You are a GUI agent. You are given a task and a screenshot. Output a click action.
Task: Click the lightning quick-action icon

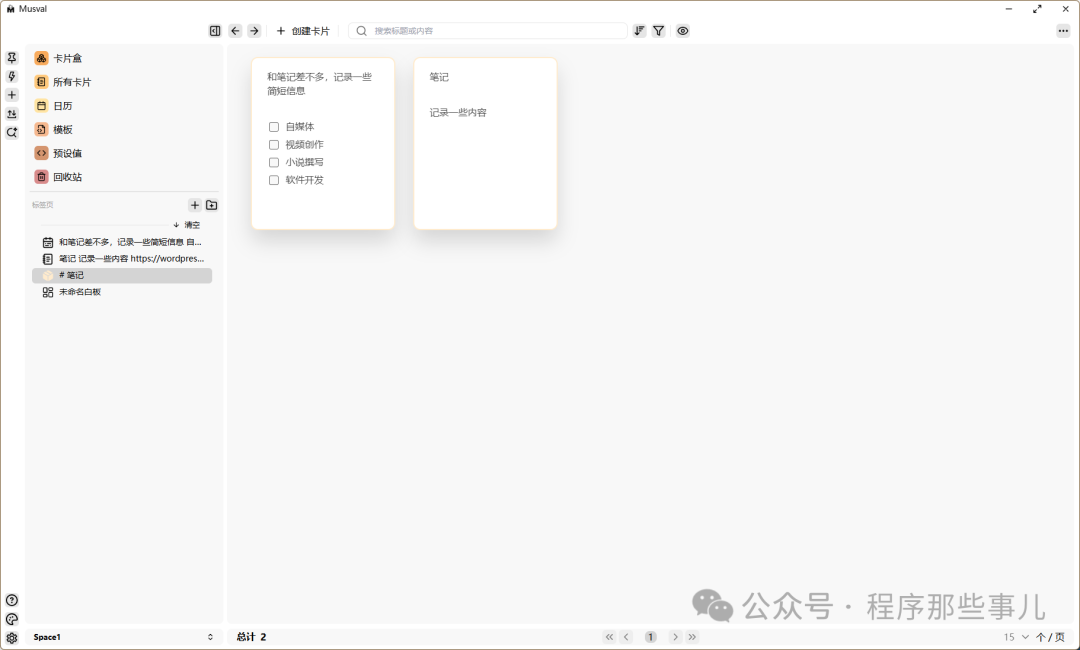[x=11, y=76]
